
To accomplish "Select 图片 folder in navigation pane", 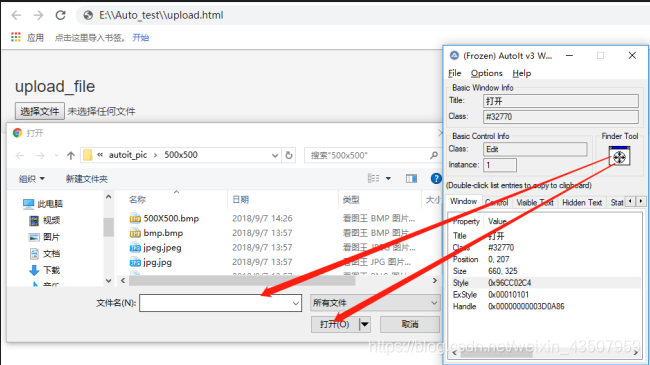I will pos(45,237).
